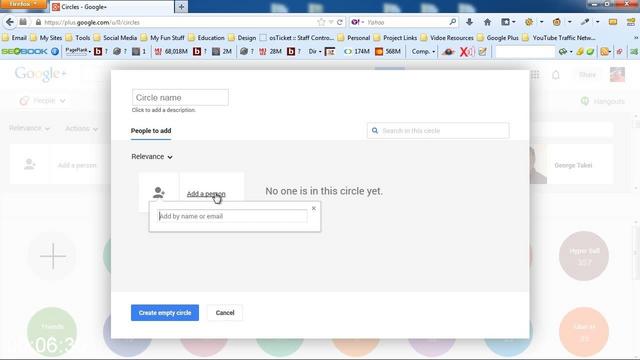Click the Create empty circle button

pyautogui.click(x=165, y=313)
